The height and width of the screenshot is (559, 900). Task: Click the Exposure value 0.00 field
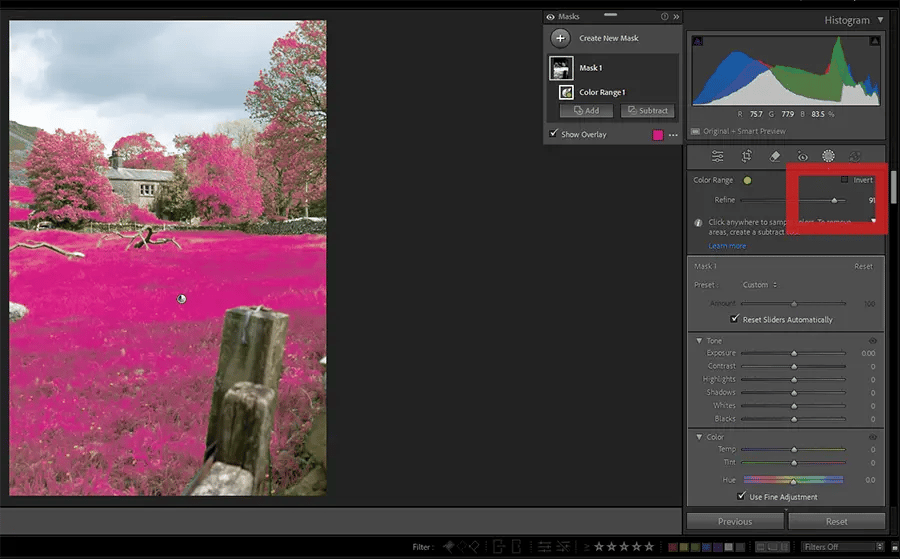tap(868, 354)
